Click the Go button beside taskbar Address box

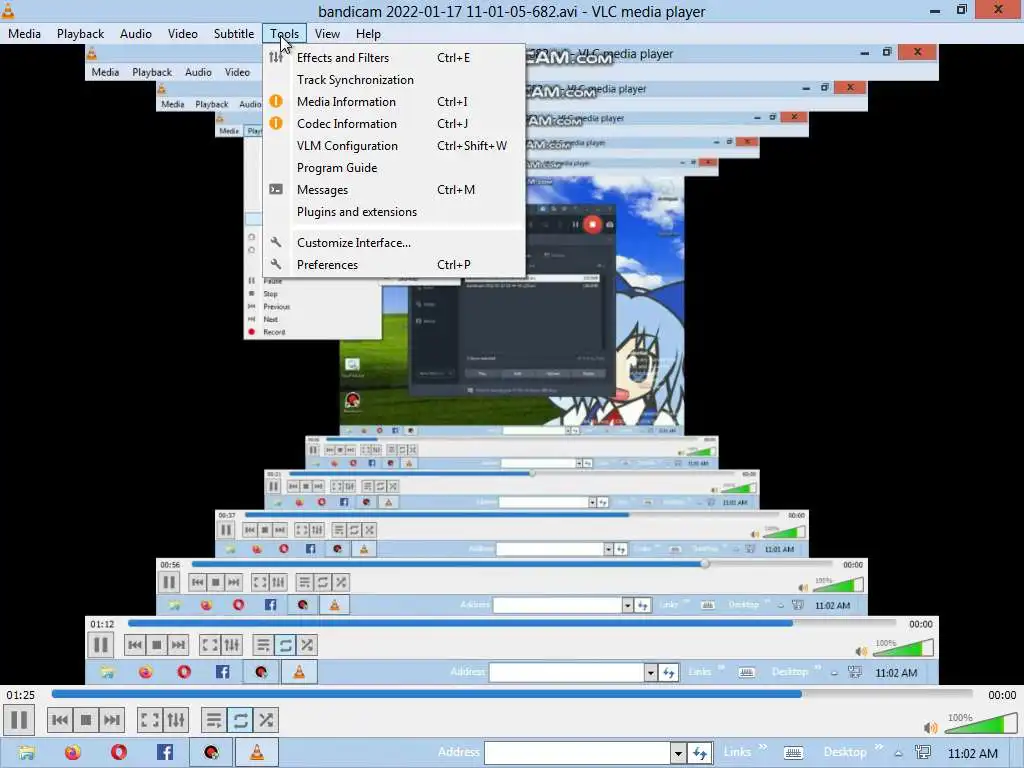[699, 754]
